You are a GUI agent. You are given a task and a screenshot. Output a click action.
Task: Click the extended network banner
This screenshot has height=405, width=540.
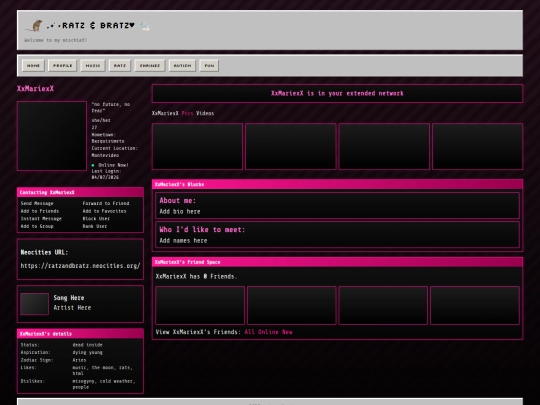[337, 93]
